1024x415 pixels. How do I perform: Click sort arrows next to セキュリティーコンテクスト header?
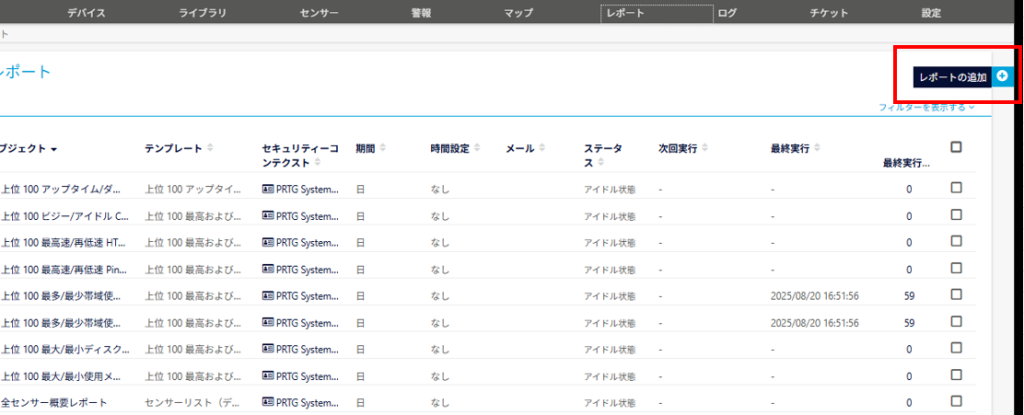coord(317,161)
